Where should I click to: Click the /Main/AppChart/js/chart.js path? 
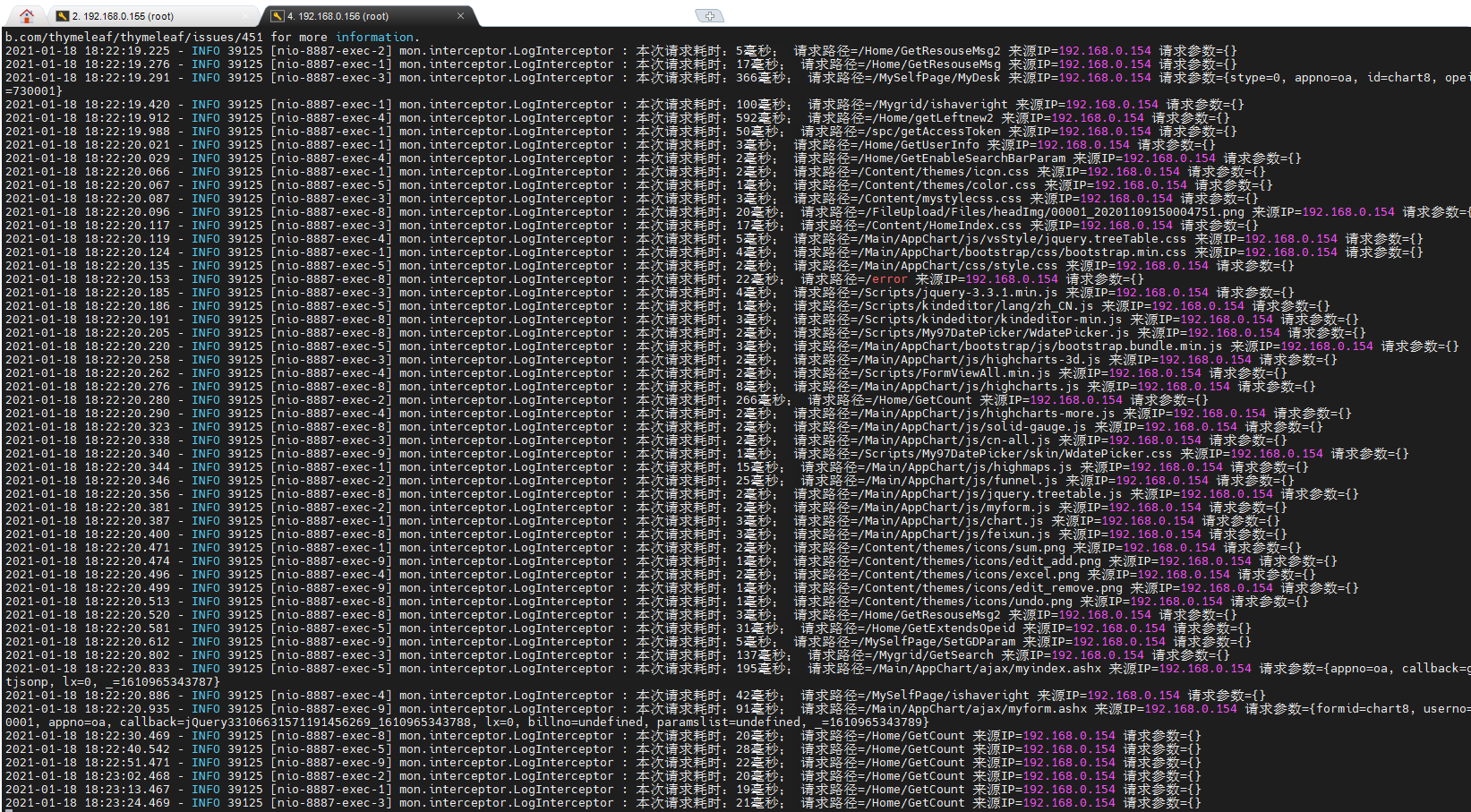tap(953, 521)
